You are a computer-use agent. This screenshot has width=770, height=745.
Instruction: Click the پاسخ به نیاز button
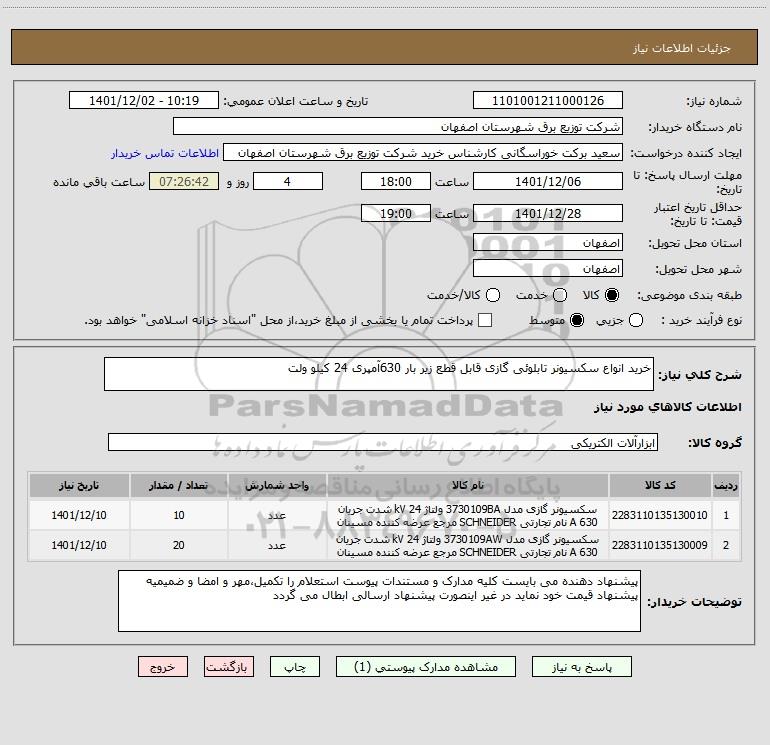point(582,667)
